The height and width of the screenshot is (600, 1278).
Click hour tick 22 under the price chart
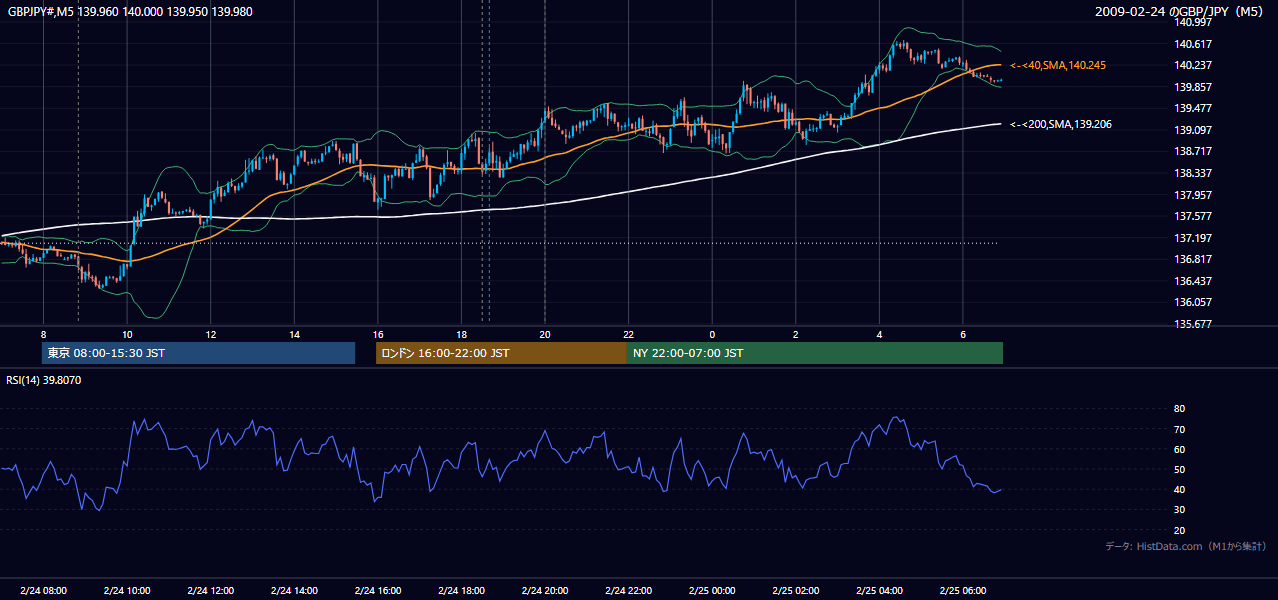(x=629, y=335)
